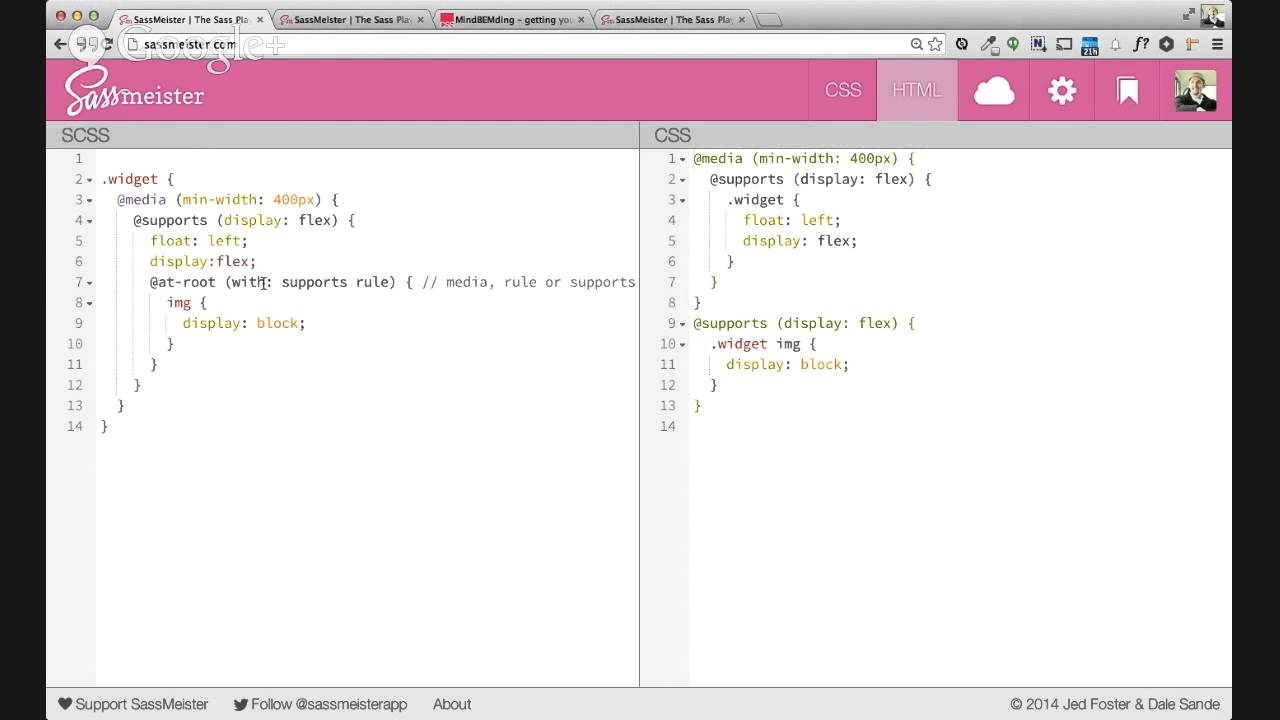The image size is (1280, 720).
Task: Open the Support SassMeister link
Action: 142,704
